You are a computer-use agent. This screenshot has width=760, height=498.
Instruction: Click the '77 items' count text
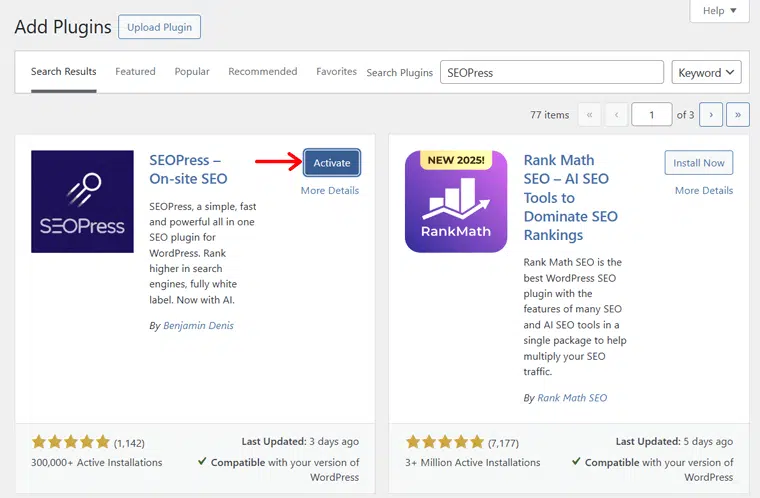(x=550, y=115)
